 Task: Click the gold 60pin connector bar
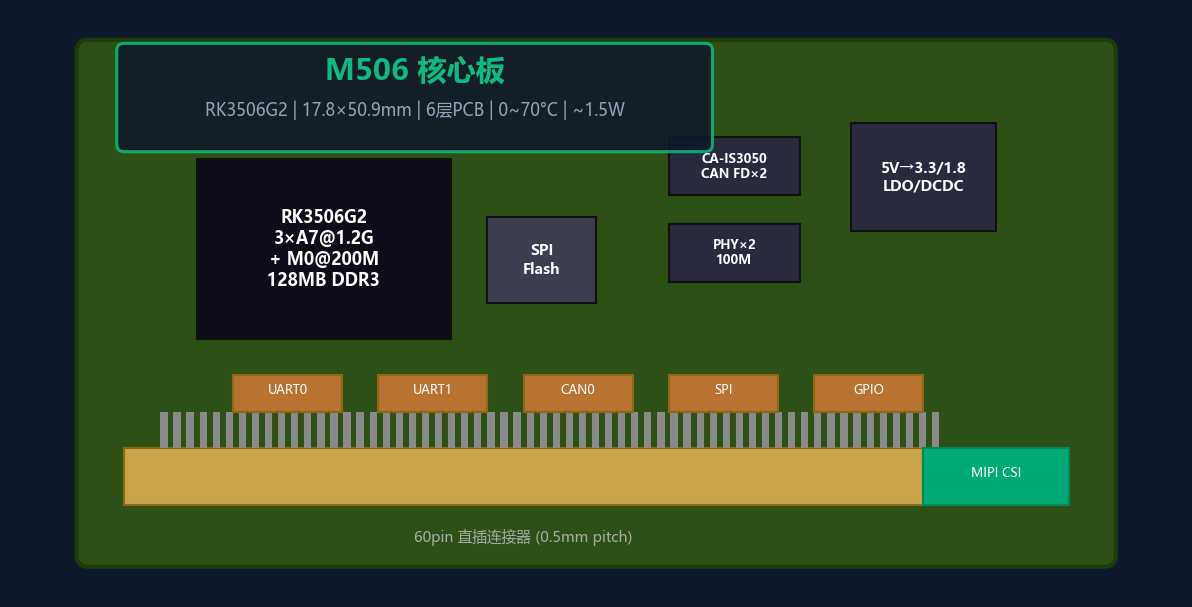pyautogui.click(x=523, y=476)
